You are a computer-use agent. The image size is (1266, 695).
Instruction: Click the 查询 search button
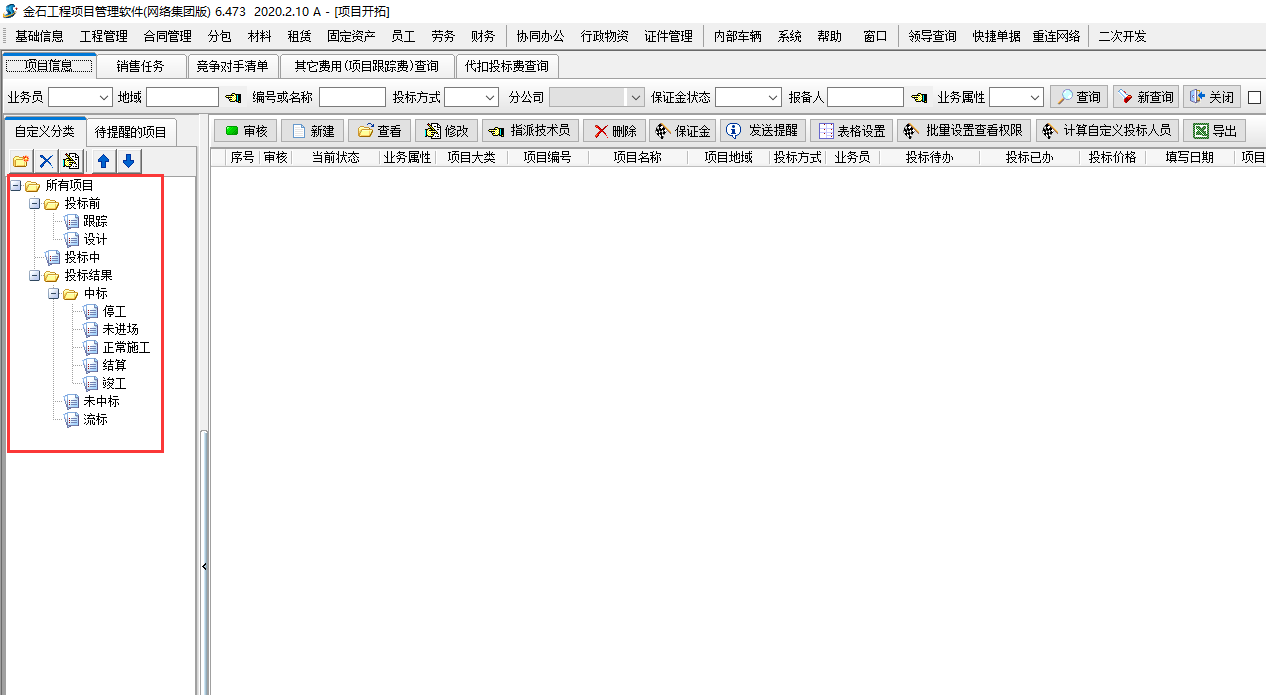coord(1078,97)
